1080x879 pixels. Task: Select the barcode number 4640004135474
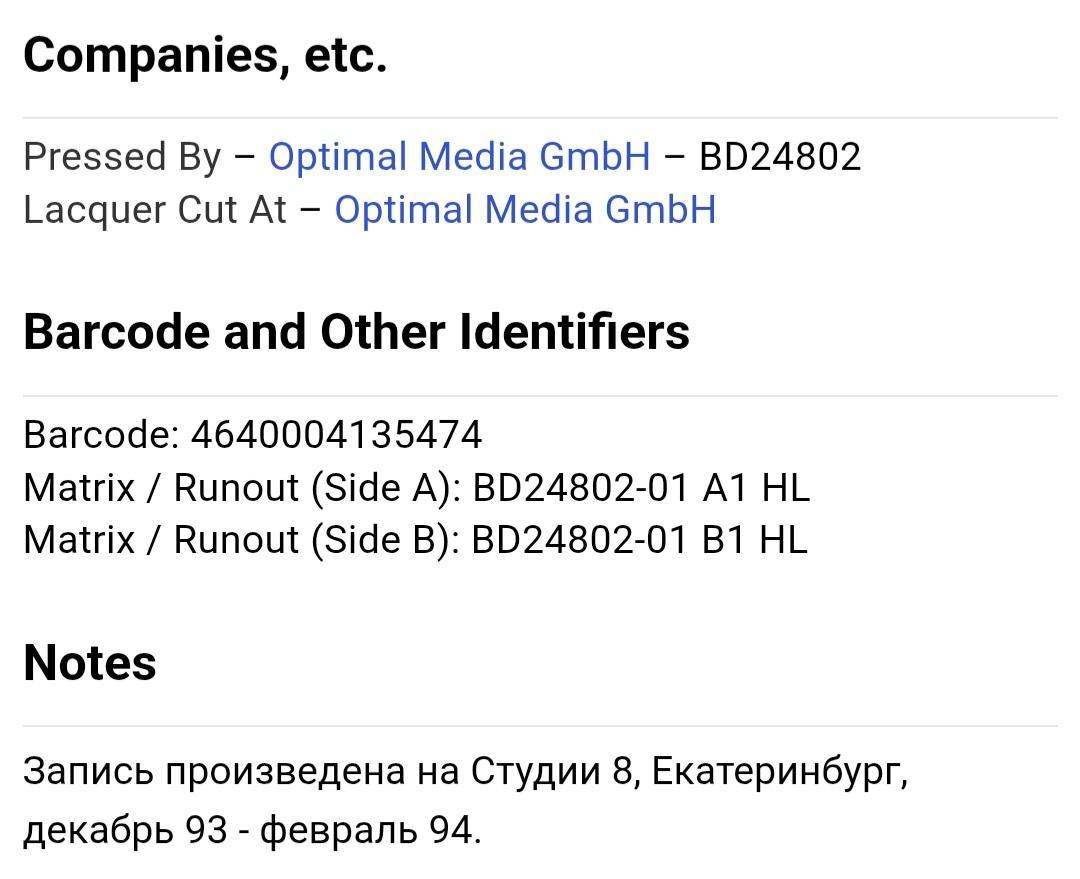[337, 435]
